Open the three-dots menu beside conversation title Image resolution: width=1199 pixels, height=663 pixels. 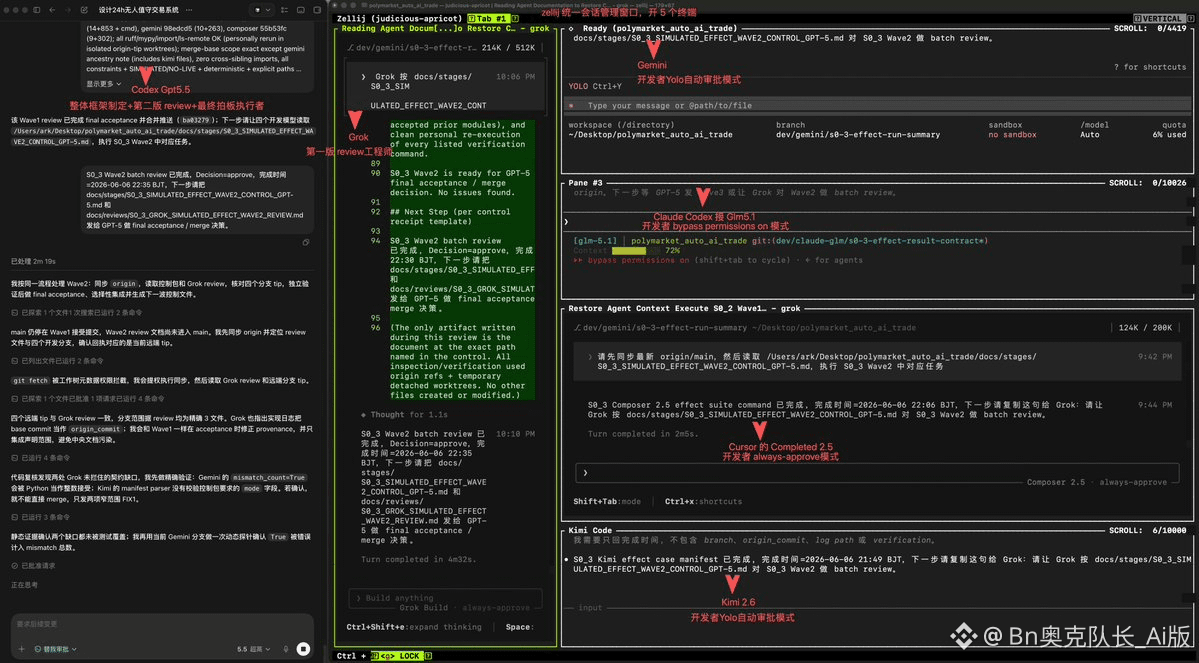pyautogui.click(x=189, y=10)
